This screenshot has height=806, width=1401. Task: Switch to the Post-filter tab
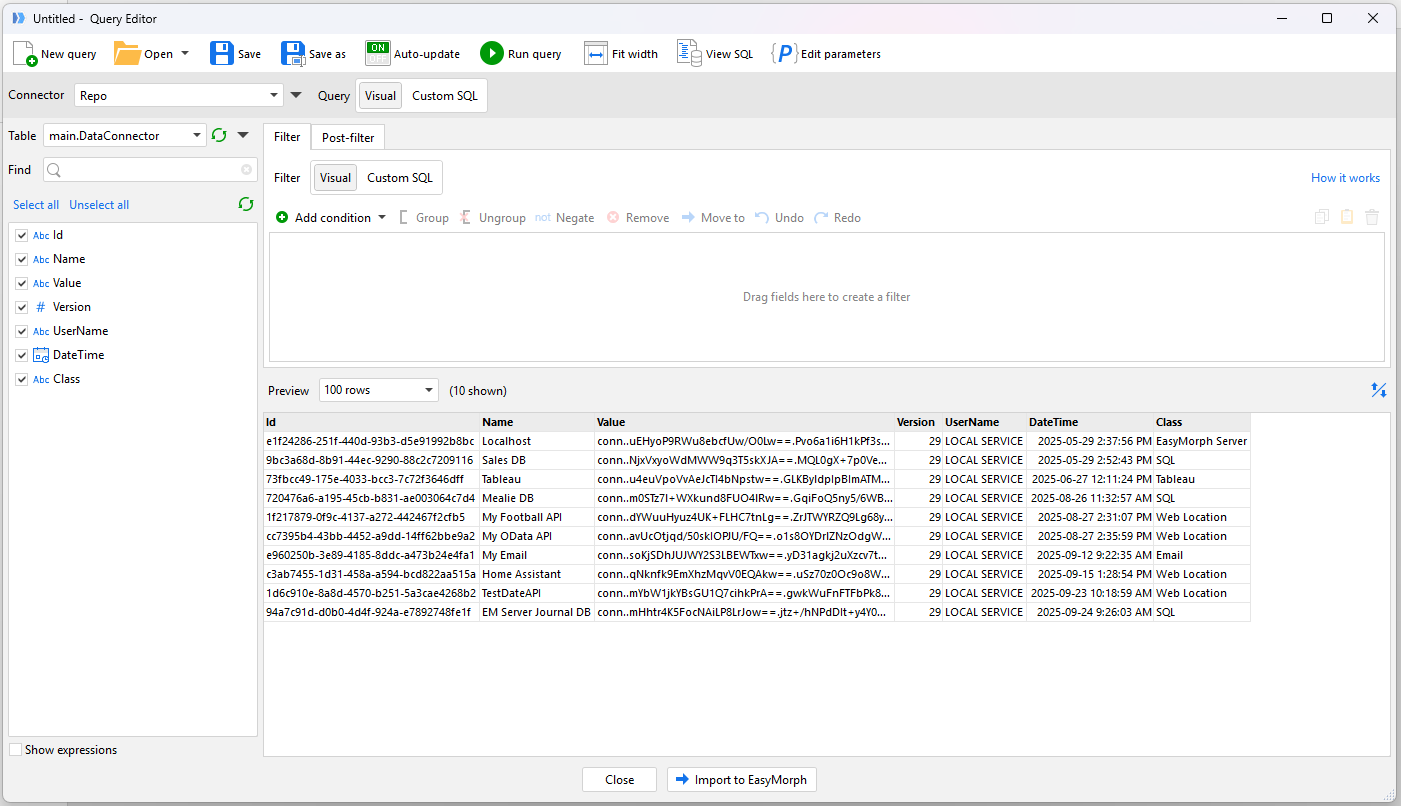tap(347, 138)
